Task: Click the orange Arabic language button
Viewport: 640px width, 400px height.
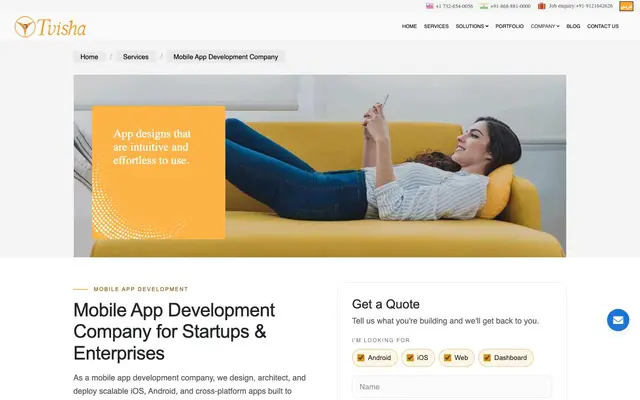Action: click(626, 6)
